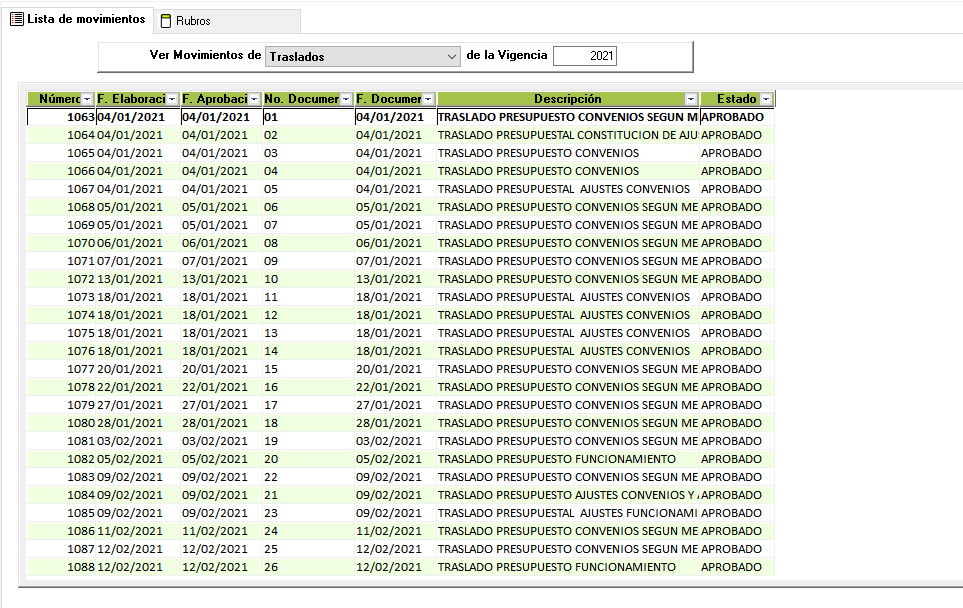
Task: Click the Lista de movimientos tab icon
Action: (x=17, y=20)
